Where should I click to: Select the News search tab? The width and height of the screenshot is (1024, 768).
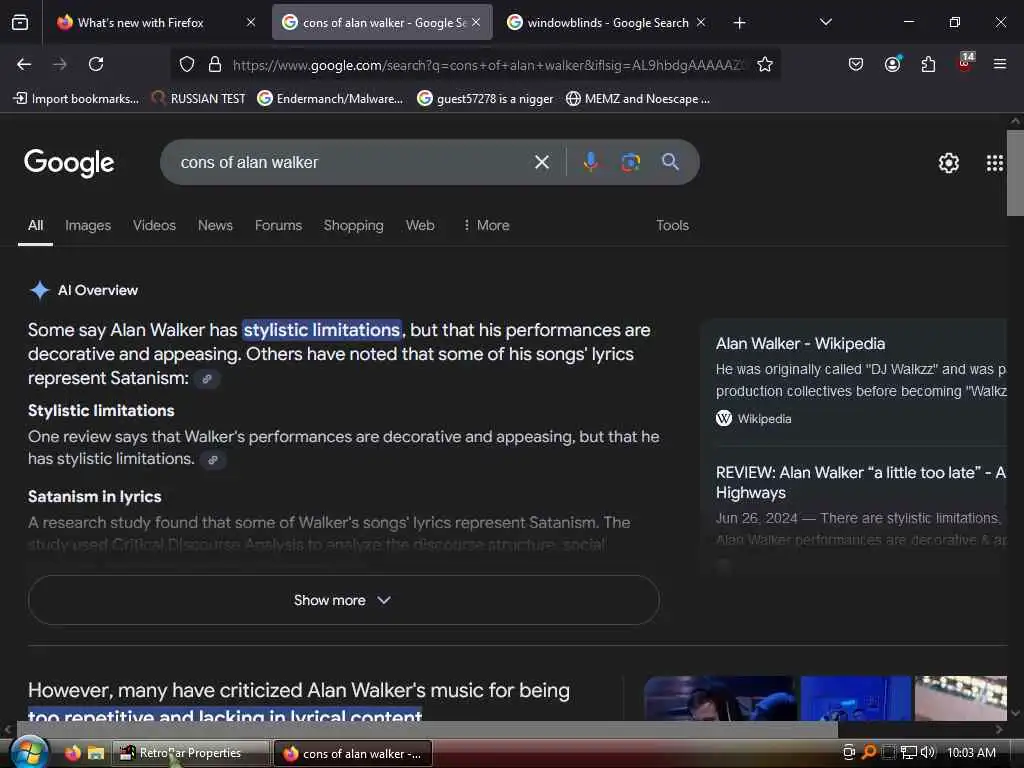point(215,225)
